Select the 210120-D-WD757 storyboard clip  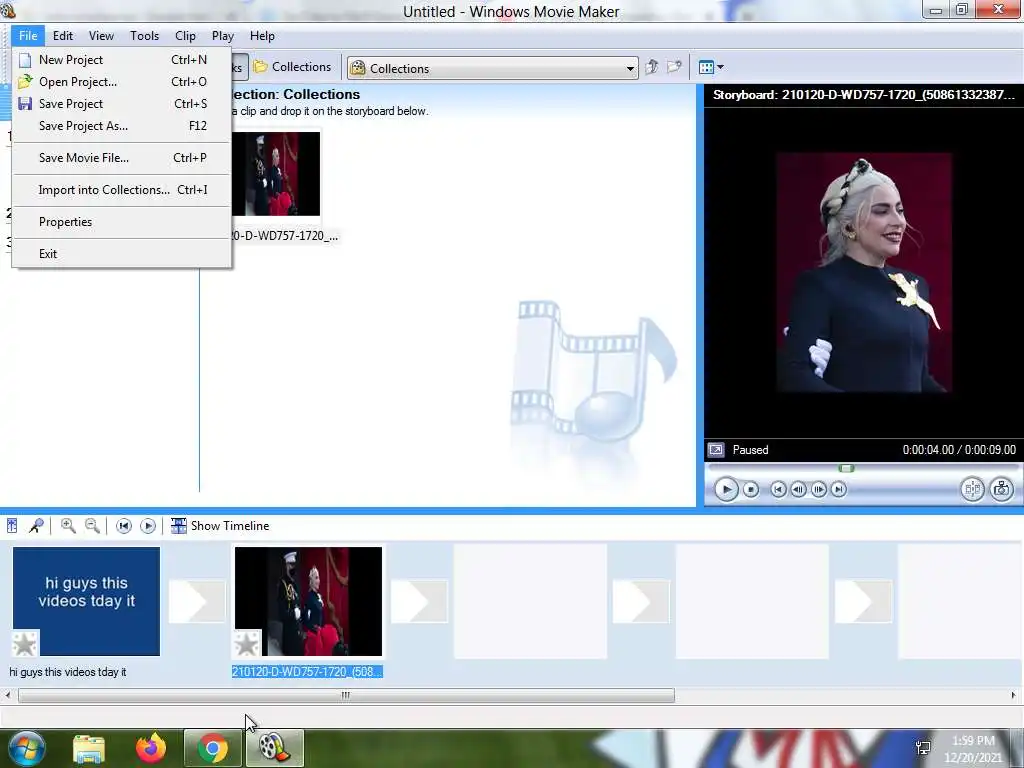pyautogui.click(x=308, y=601)
